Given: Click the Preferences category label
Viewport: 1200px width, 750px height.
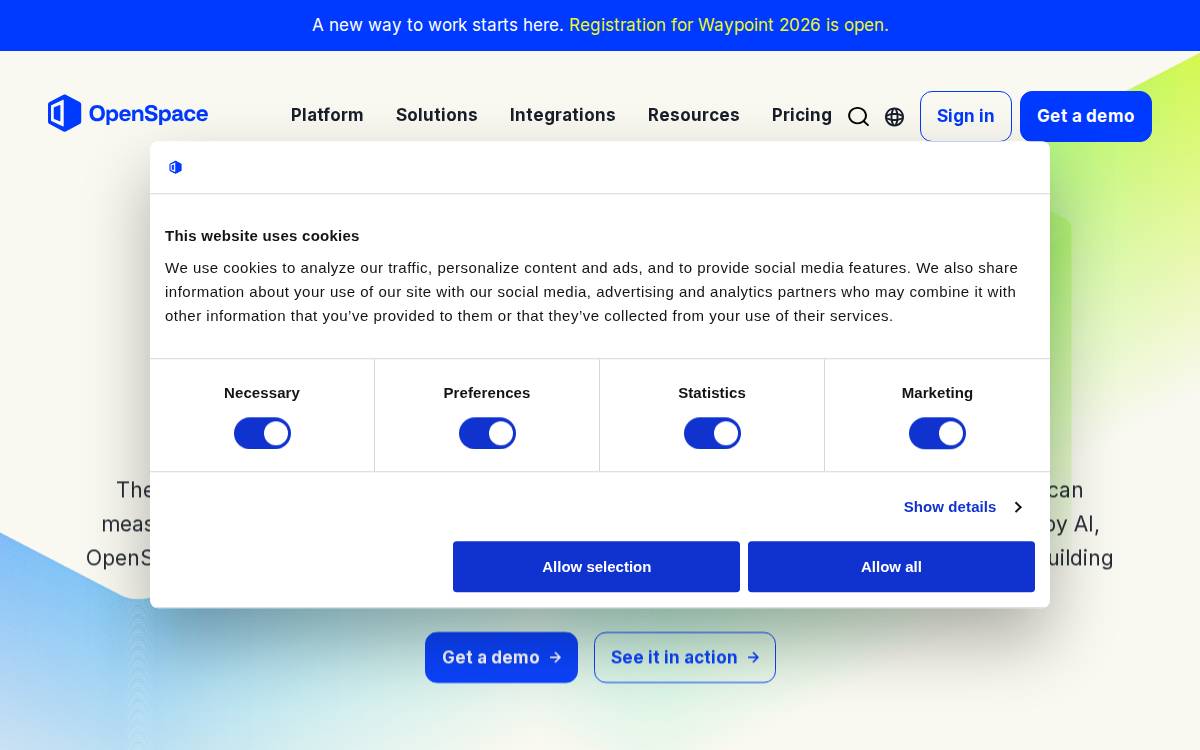Looking at the screenshot, I should coord(487,393).
